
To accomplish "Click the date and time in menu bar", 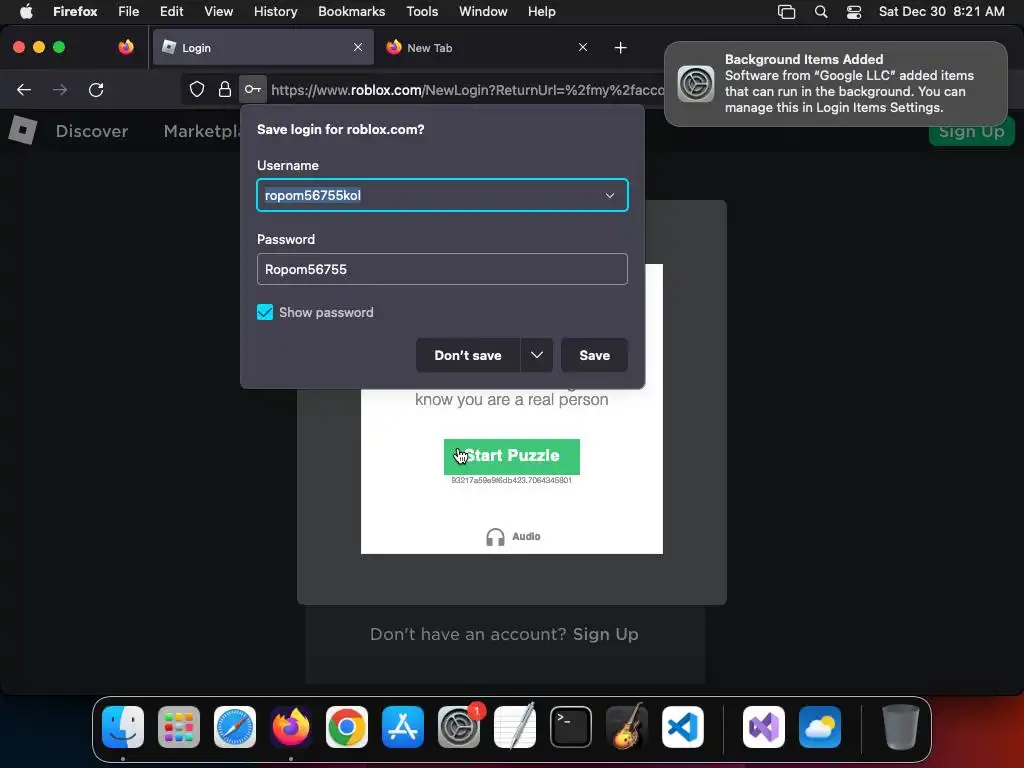I will 941,12.
